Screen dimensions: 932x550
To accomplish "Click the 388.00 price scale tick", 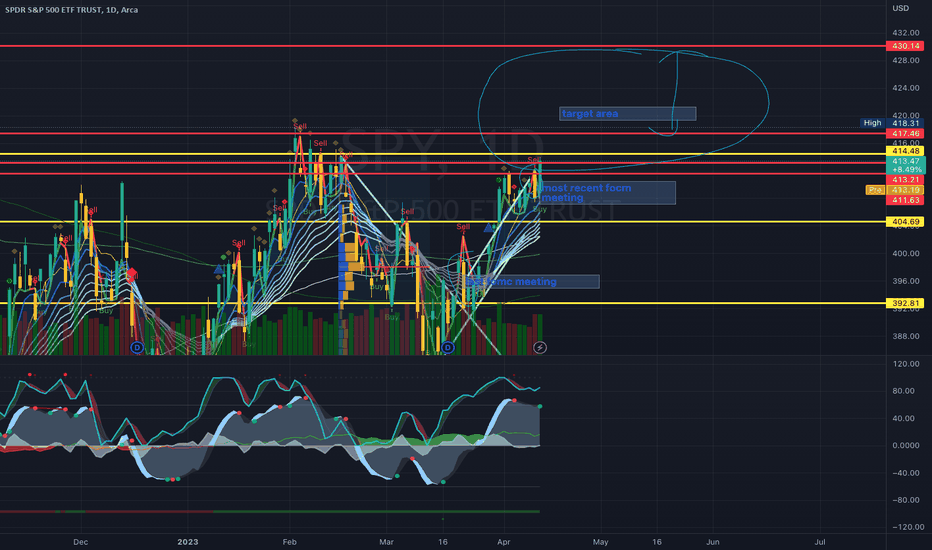I will [905, 336].
